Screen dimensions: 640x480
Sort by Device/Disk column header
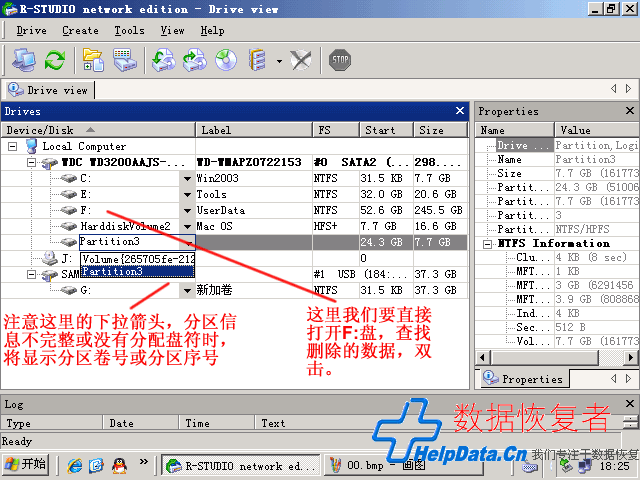(98, 130)
